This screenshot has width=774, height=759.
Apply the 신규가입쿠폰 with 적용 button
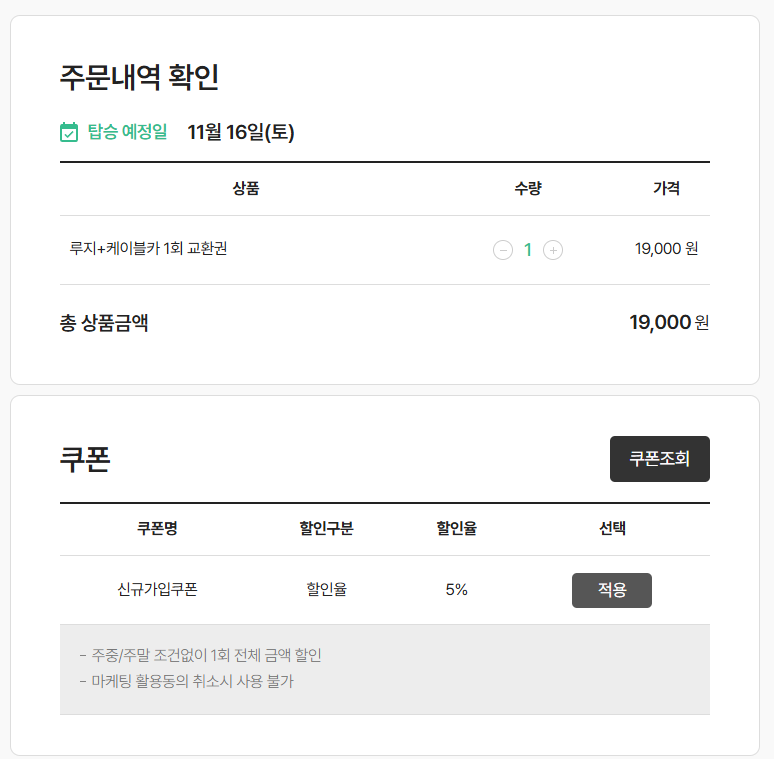[612, 590]
